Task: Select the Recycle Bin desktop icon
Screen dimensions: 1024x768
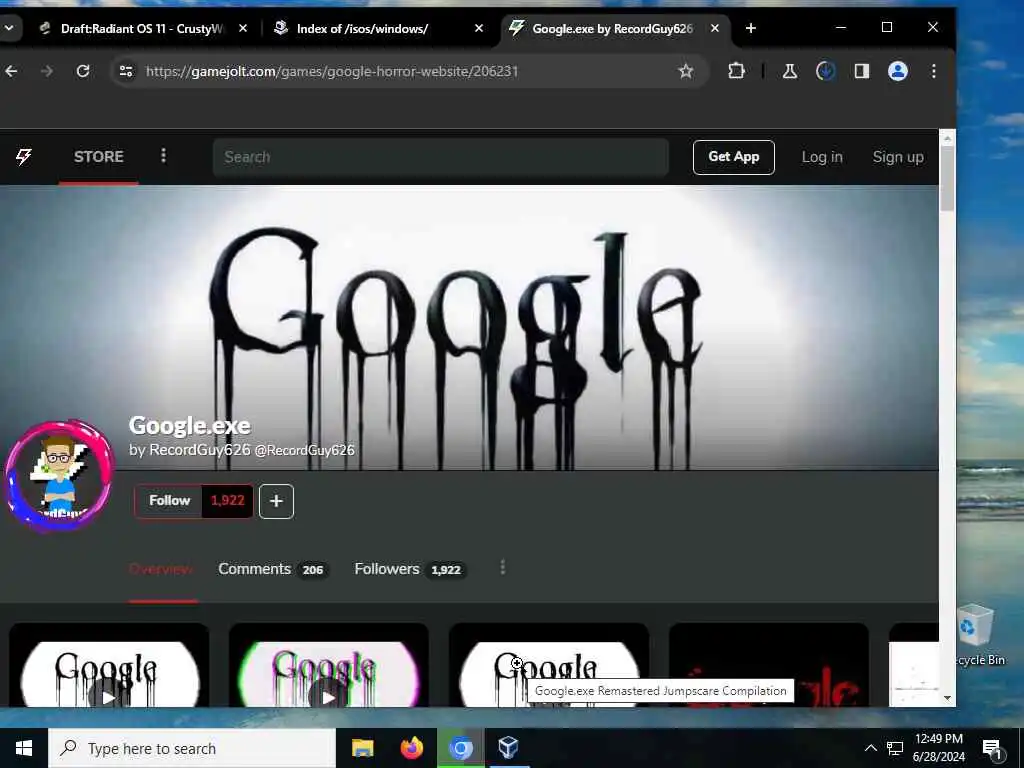Action: click(978, 637)
